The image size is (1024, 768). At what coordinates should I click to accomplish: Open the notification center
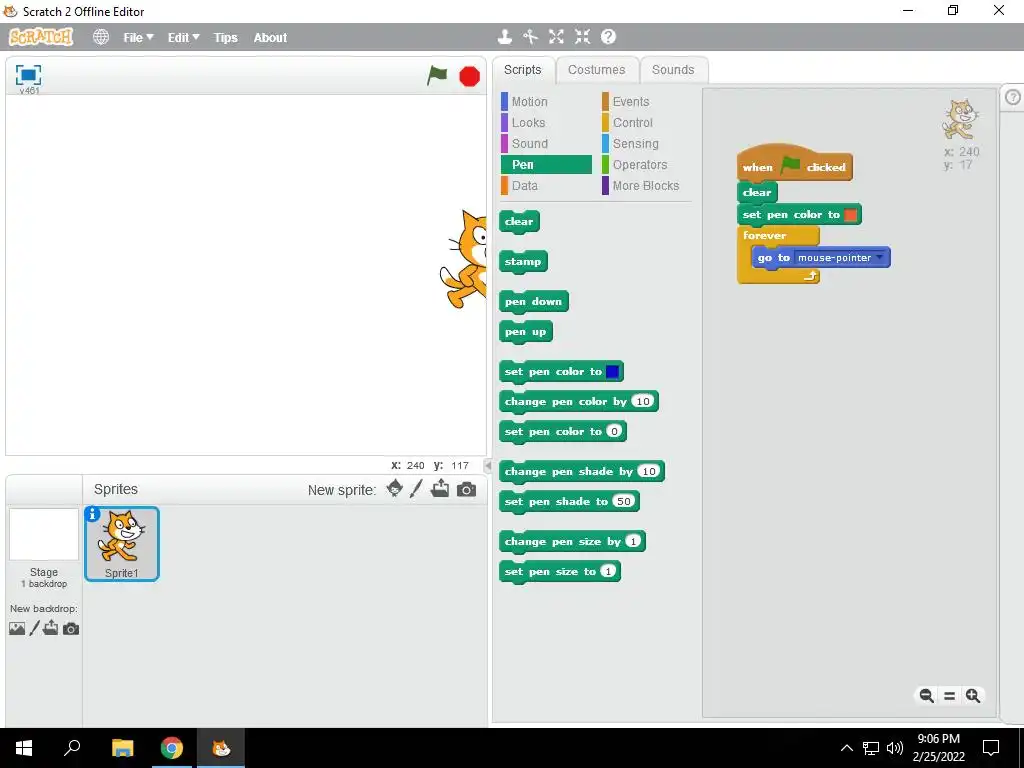[991, 748]
